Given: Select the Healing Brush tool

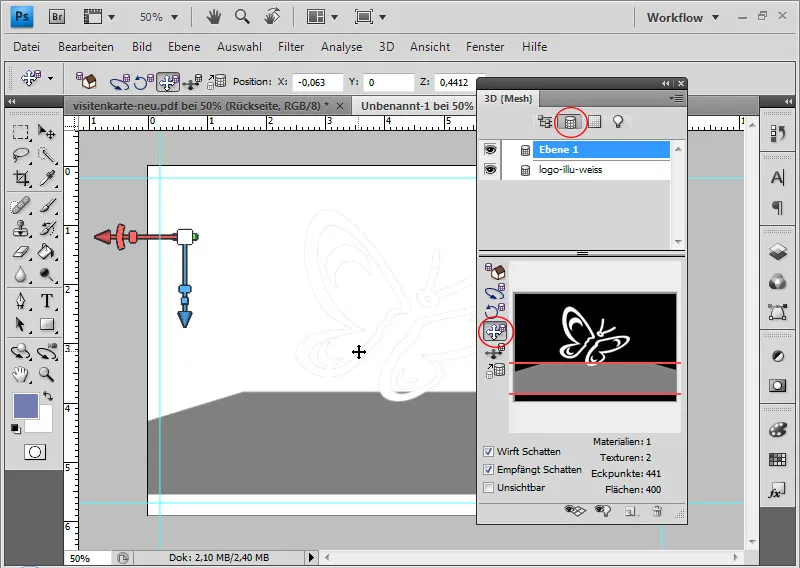Looking at the screenshot, I should pyautogui.click(x=20, y=206).
